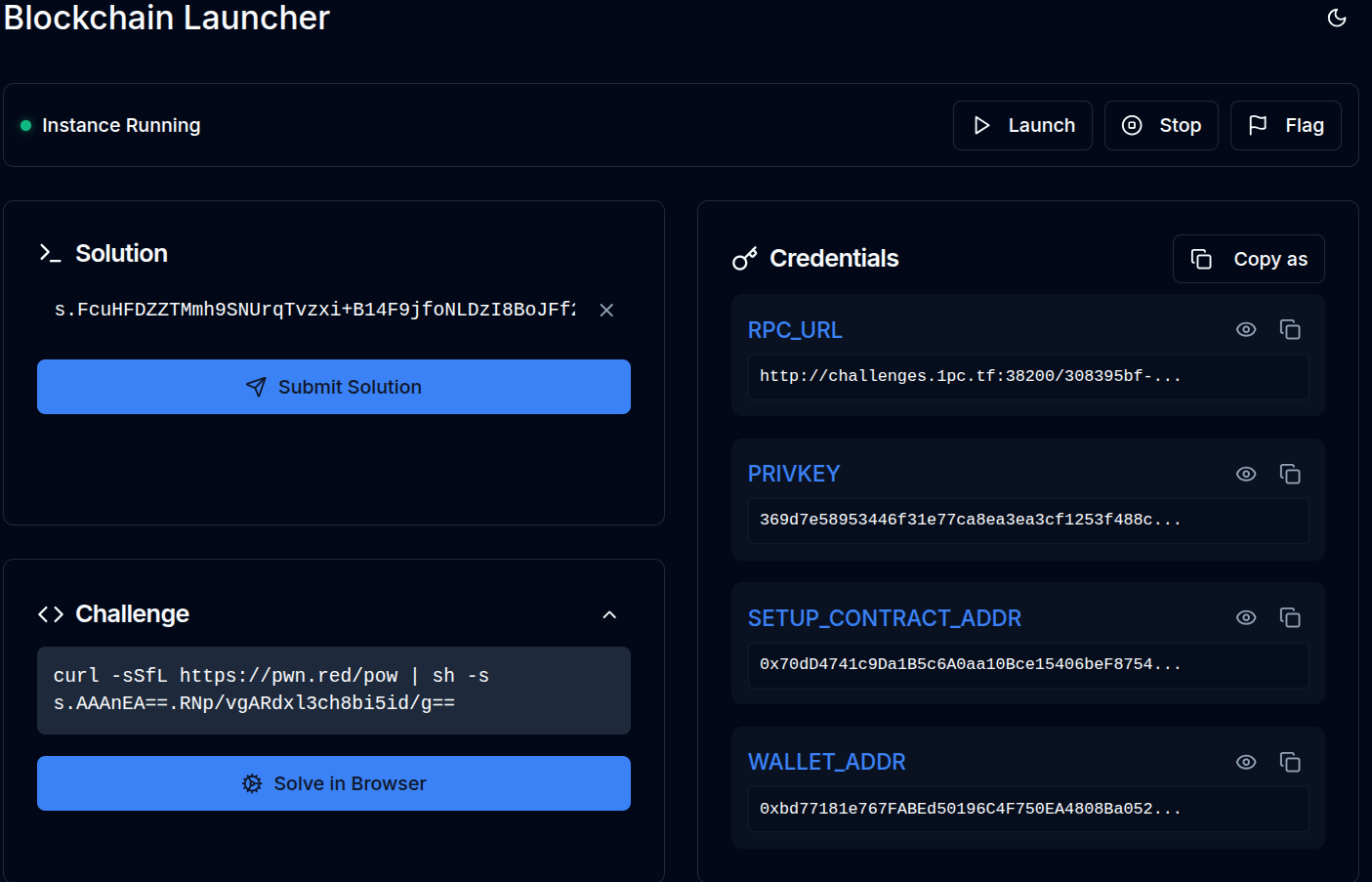The height and width of the screenshot is (882, 1372).
Task: Copy the RPC_URL value using its copy icon
Action: point(1290,329)
